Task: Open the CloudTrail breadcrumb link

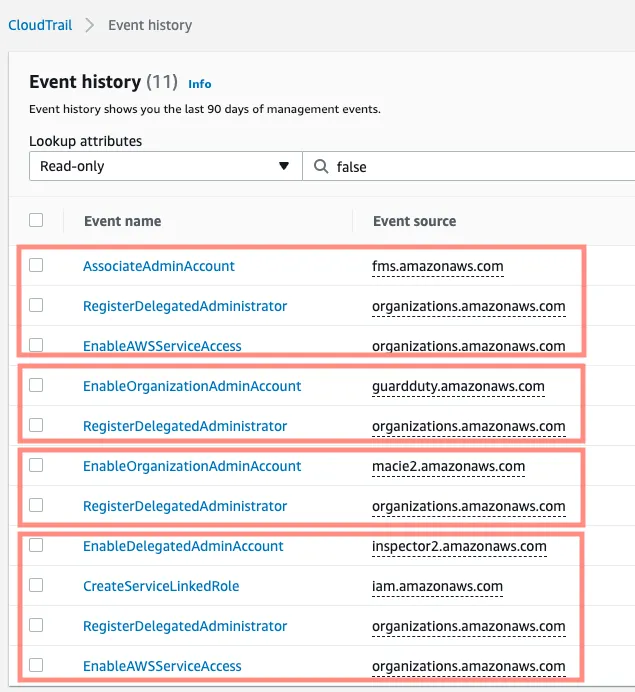Action: 40,25
